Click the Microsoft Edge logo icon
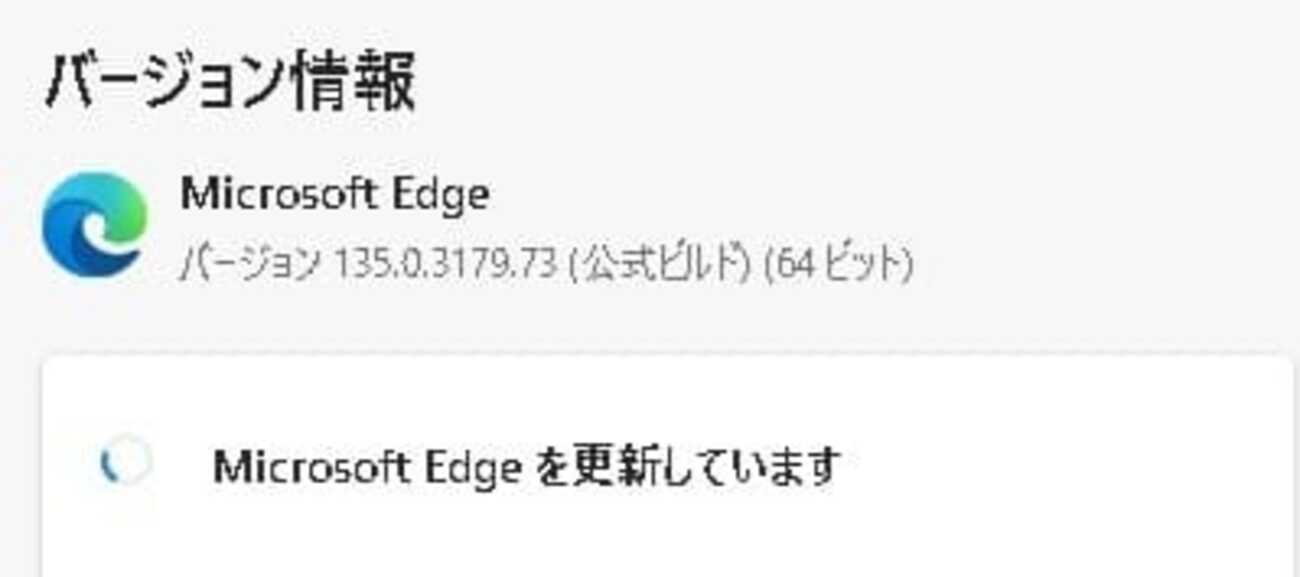The width and height of the screenshot is (1300, 577). click(95, 225)
